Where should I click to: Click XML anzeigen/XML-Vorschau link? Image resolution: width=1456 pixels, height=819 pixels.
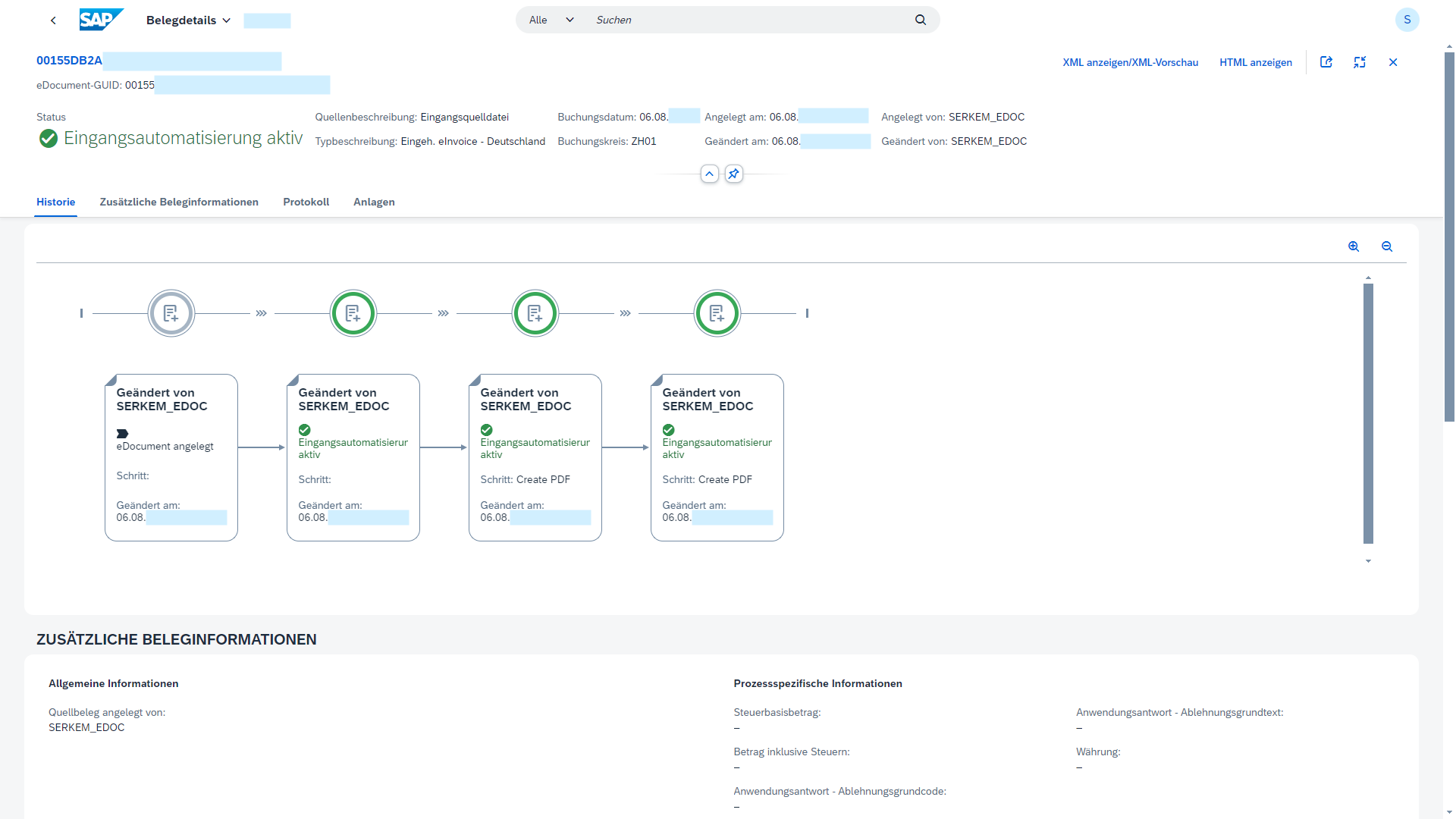tap(1130, 62)
